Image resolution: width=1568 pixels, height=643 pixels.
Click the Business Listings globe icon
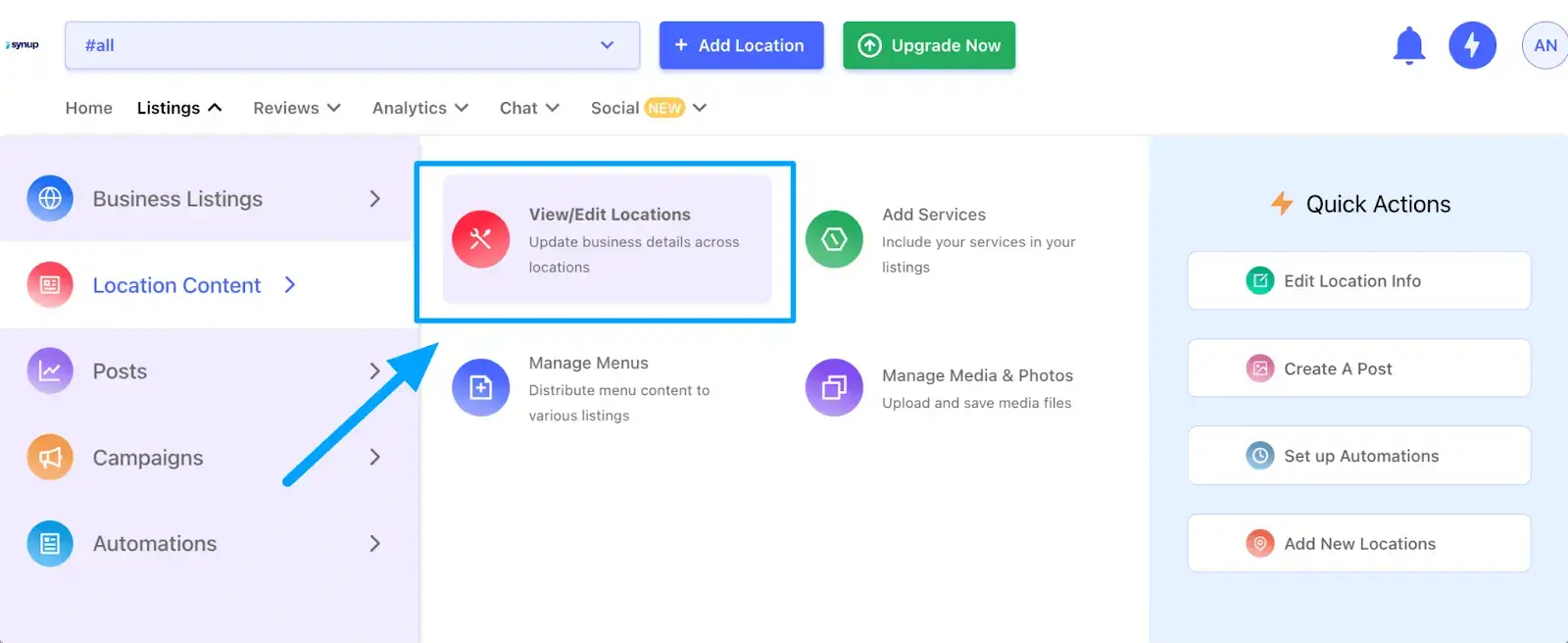pyautogui.click(x=50, y=199)
